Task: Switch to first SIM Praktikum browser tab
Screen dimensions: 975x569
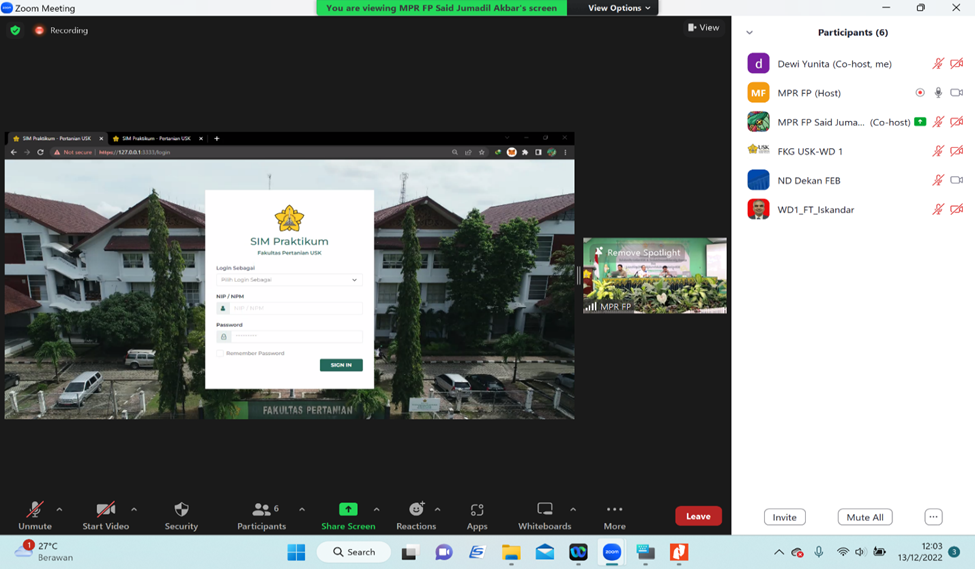Action: coord(56,139)
